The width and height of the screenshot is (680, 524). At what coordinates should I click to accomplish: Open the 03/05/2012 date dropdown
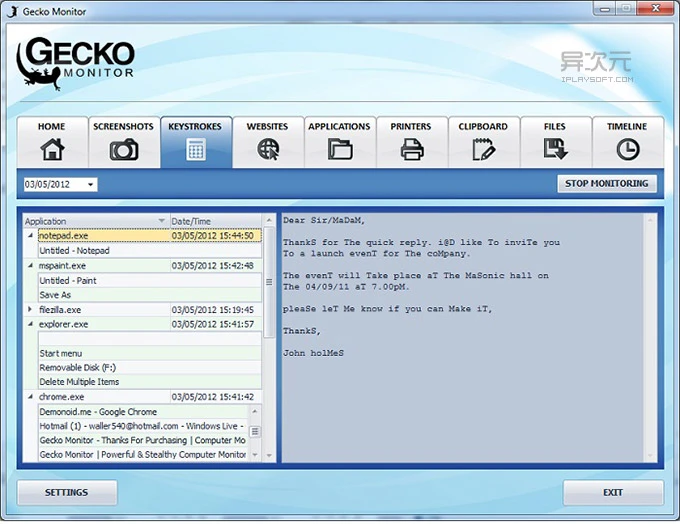pos(90,184)
